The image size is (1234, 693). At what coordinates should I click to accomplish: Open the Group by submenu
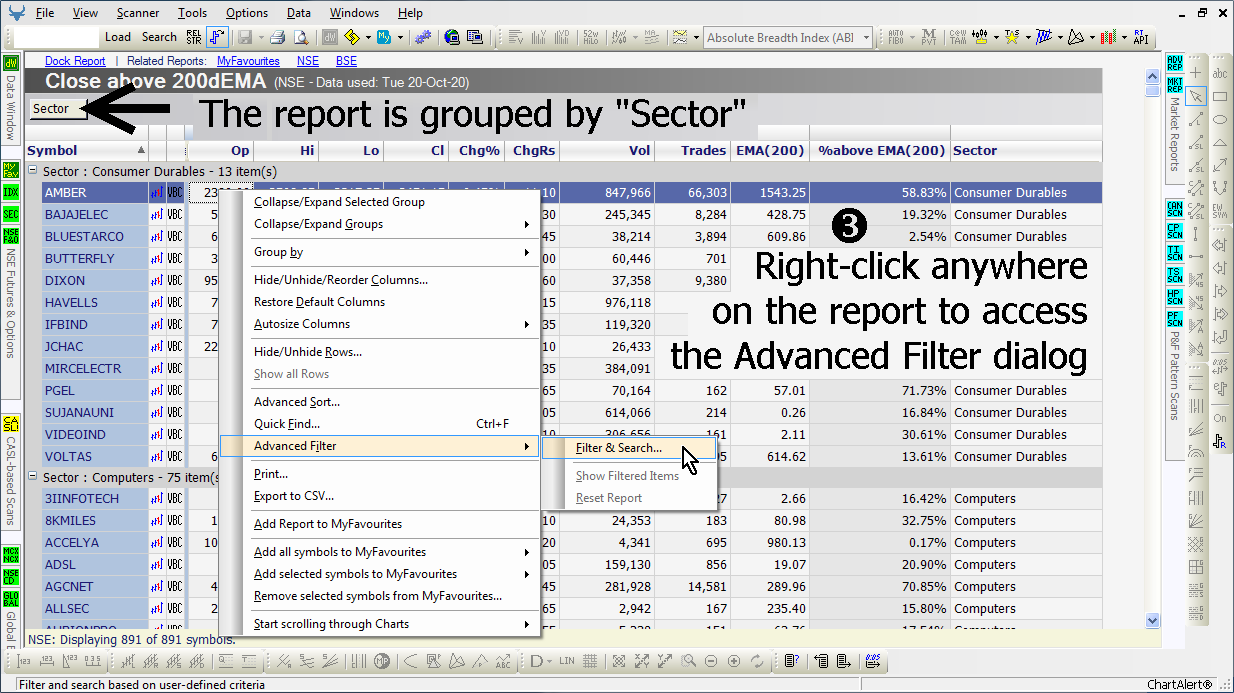pyautogui.click(x=378, y=252)
